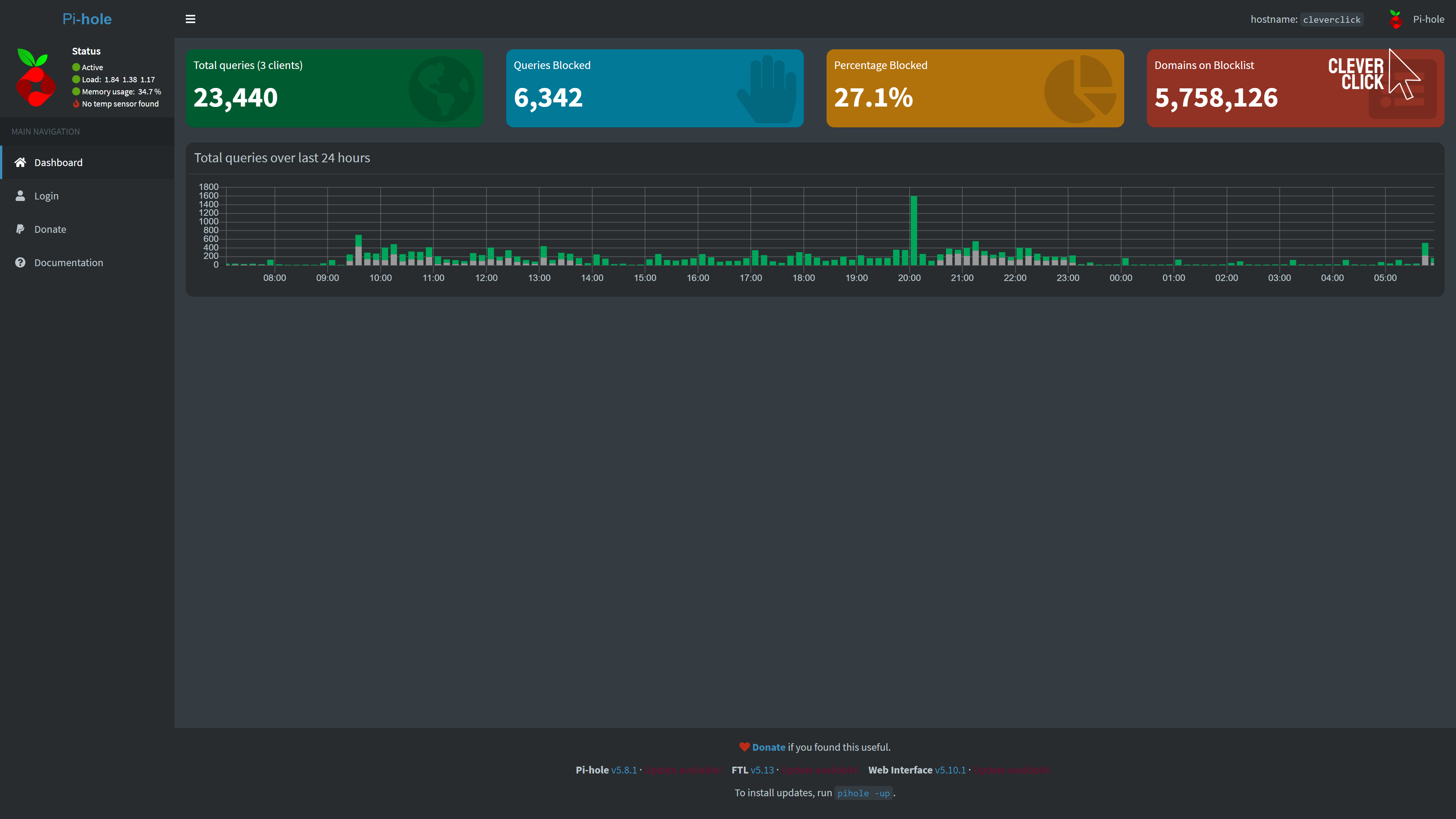
Task: Open the Documentation navigation item
Action: (68, 263)
